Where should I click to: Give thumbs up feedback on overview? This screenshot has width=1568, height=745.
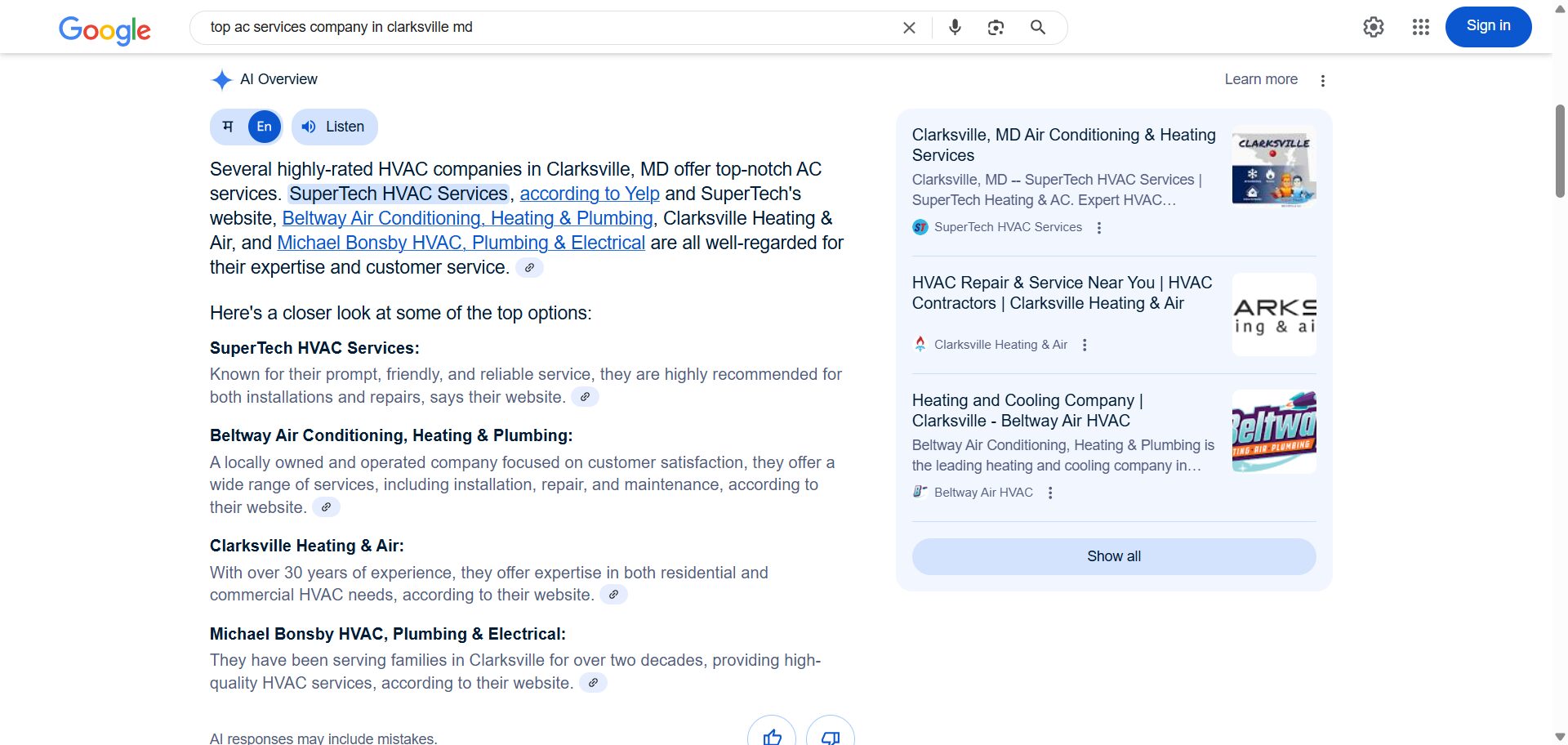point(772,736)
